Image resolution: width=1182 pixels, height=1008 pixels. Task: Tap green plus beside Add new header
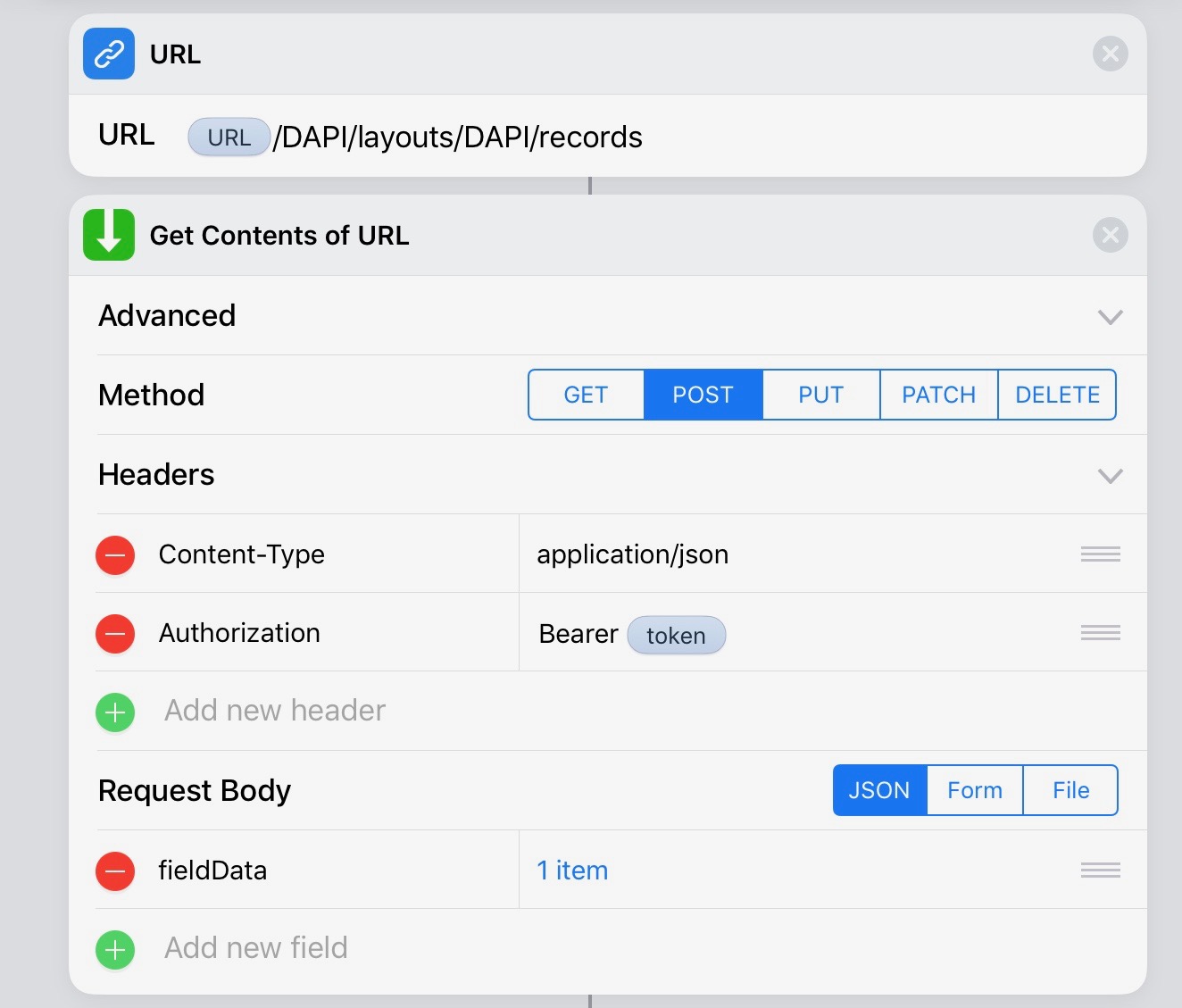[115, 712]
